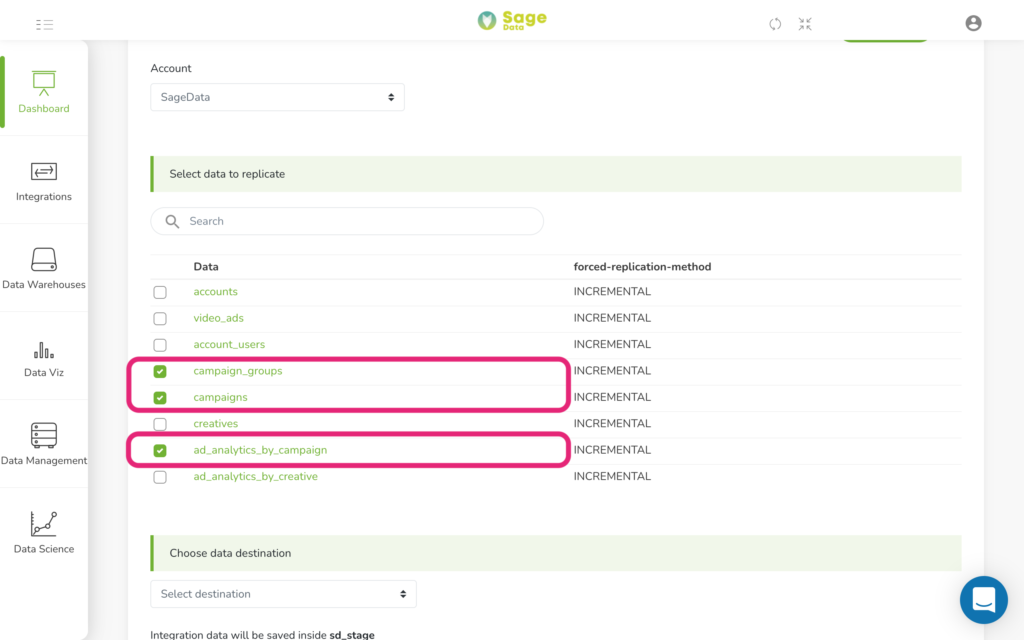Open the ad_analytics_by_creative data link
Image resolution: width=1024 pixels, height=640 pixels.
click(255, 477)
